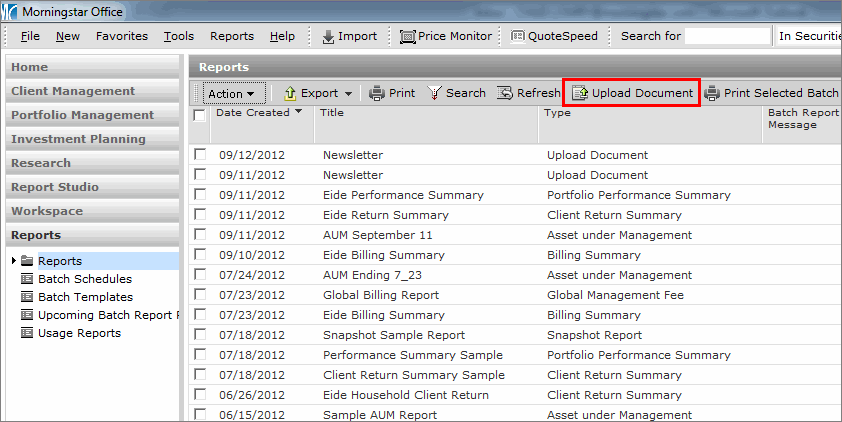Viewport: 842px width, 422px height.
Task: Refresh the reports list
Action: click(505, 93)
